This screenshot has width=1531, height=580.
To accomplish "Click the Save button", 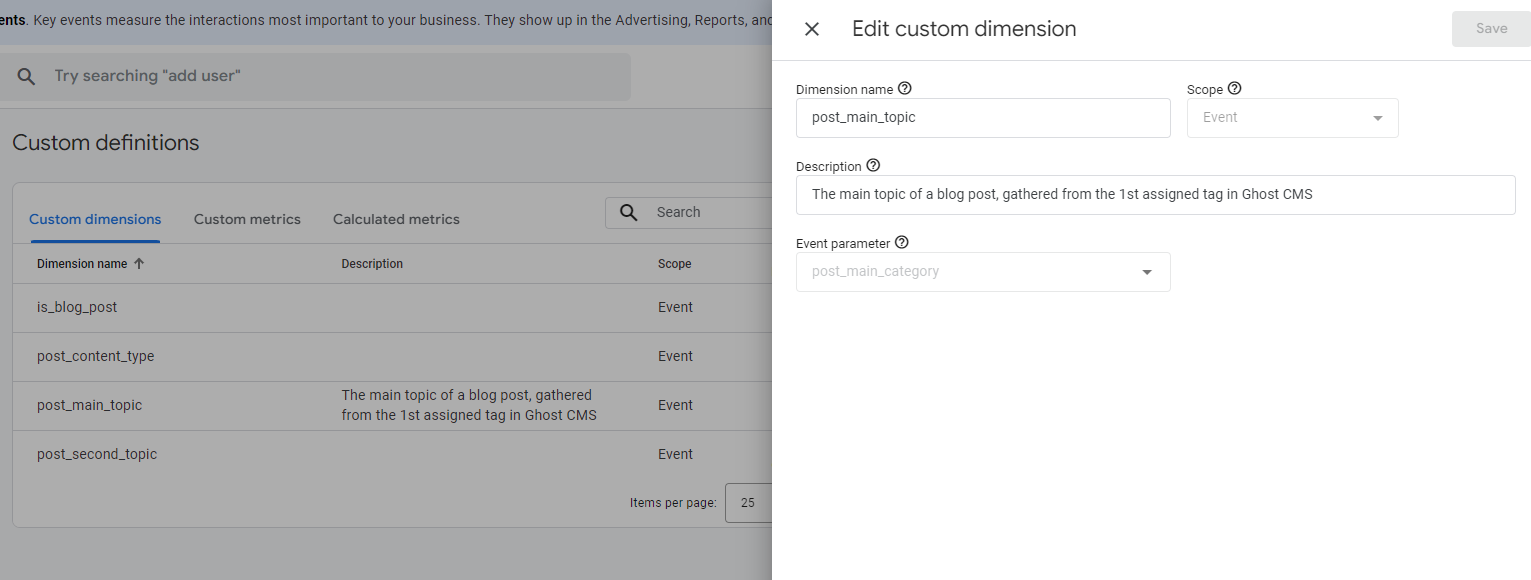I will pyautogui.click(x=1491, y=29).
